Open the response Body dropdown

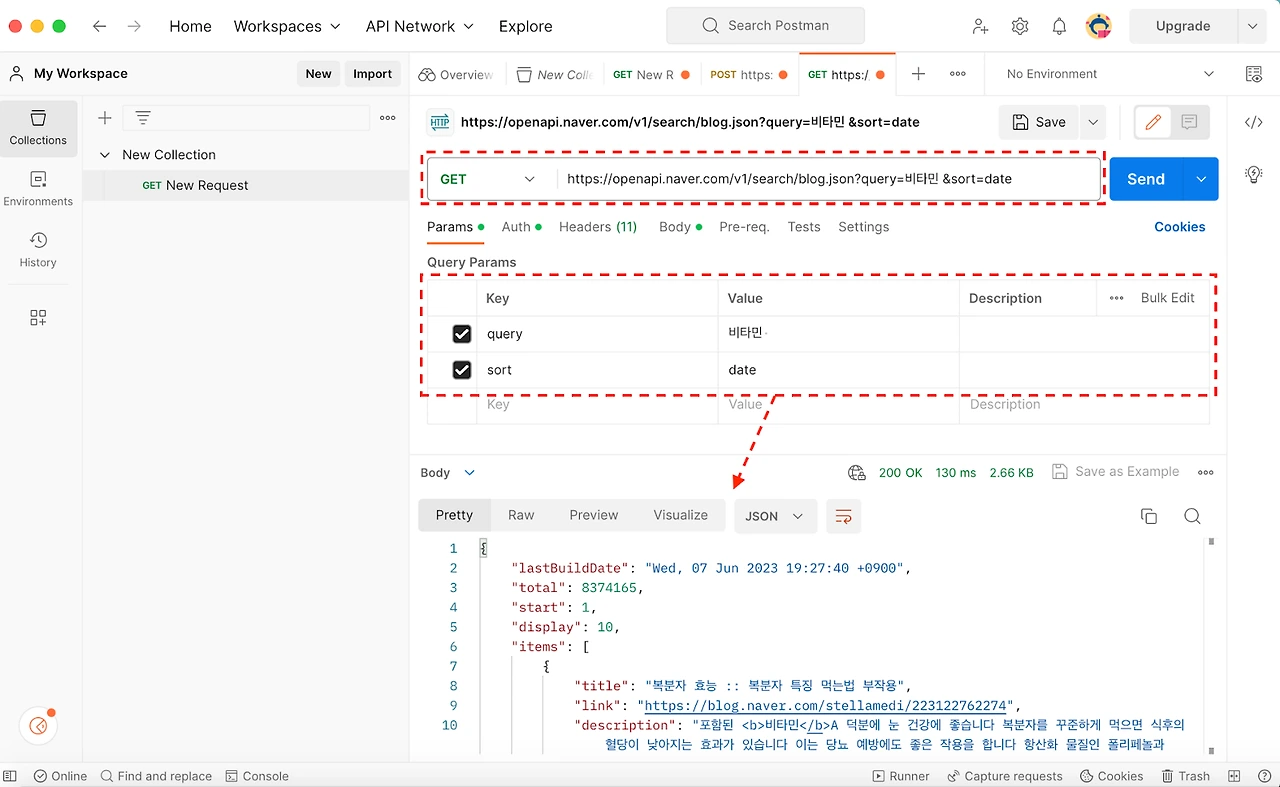[x=448, y=473]
